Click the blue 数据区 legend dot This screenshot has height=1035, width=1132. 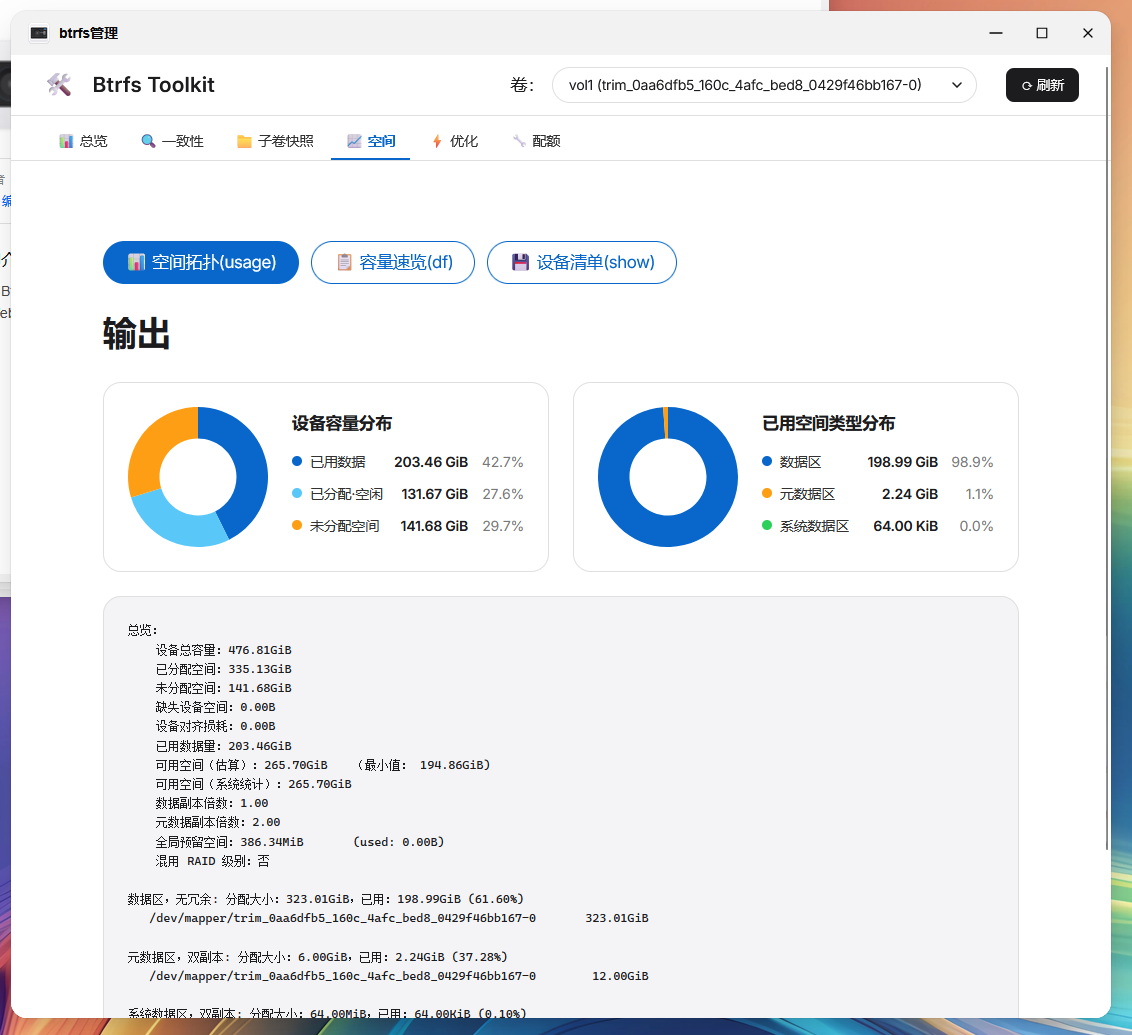click(x=767, y=461)
